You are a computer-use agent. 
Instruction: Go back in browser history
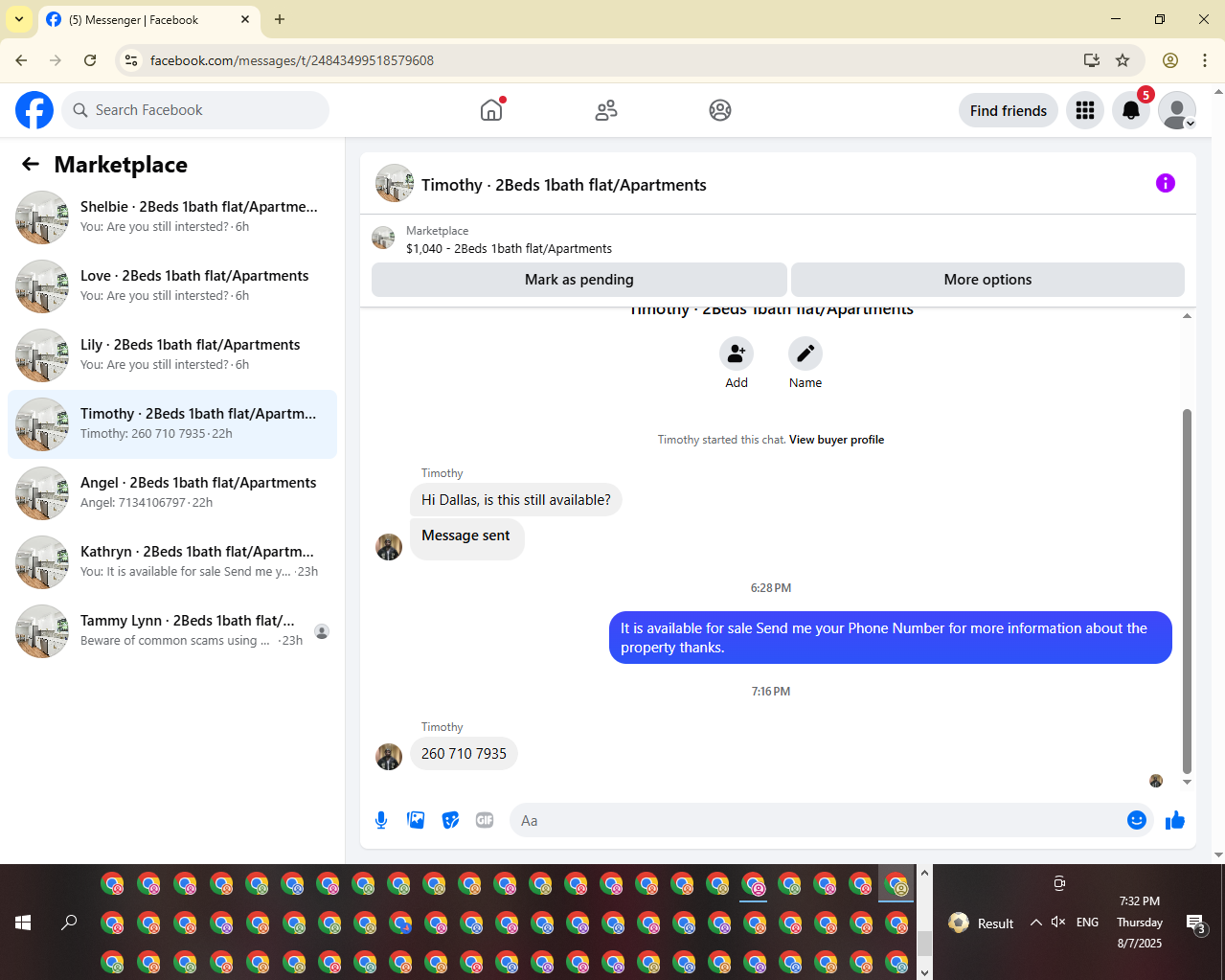[21, 60]
